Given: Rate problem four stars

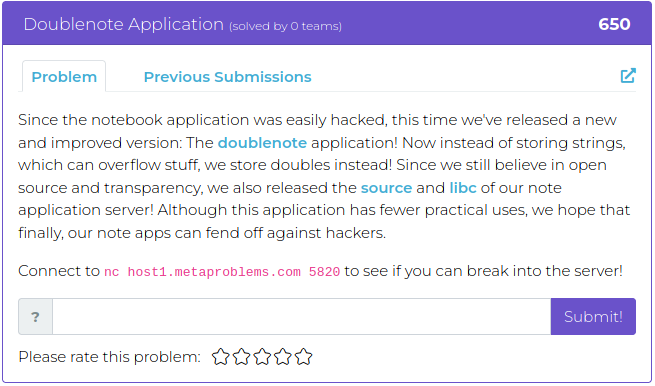Looking at the screenshot, I should point(283,357).
